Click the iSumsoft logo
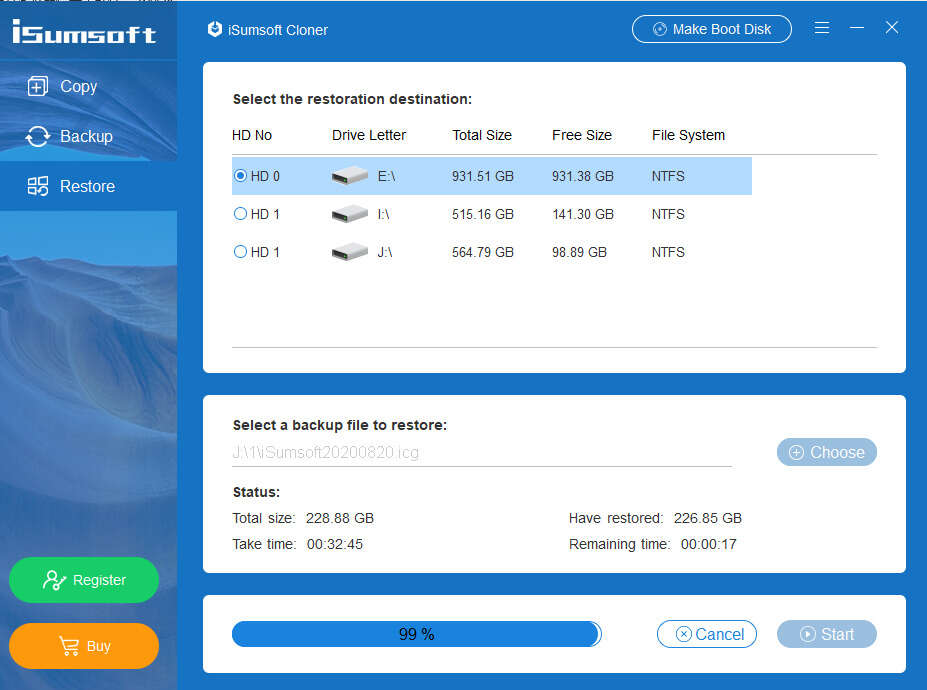Image resolution: width=927 pixels, height=690 pixels. (84, 32)
